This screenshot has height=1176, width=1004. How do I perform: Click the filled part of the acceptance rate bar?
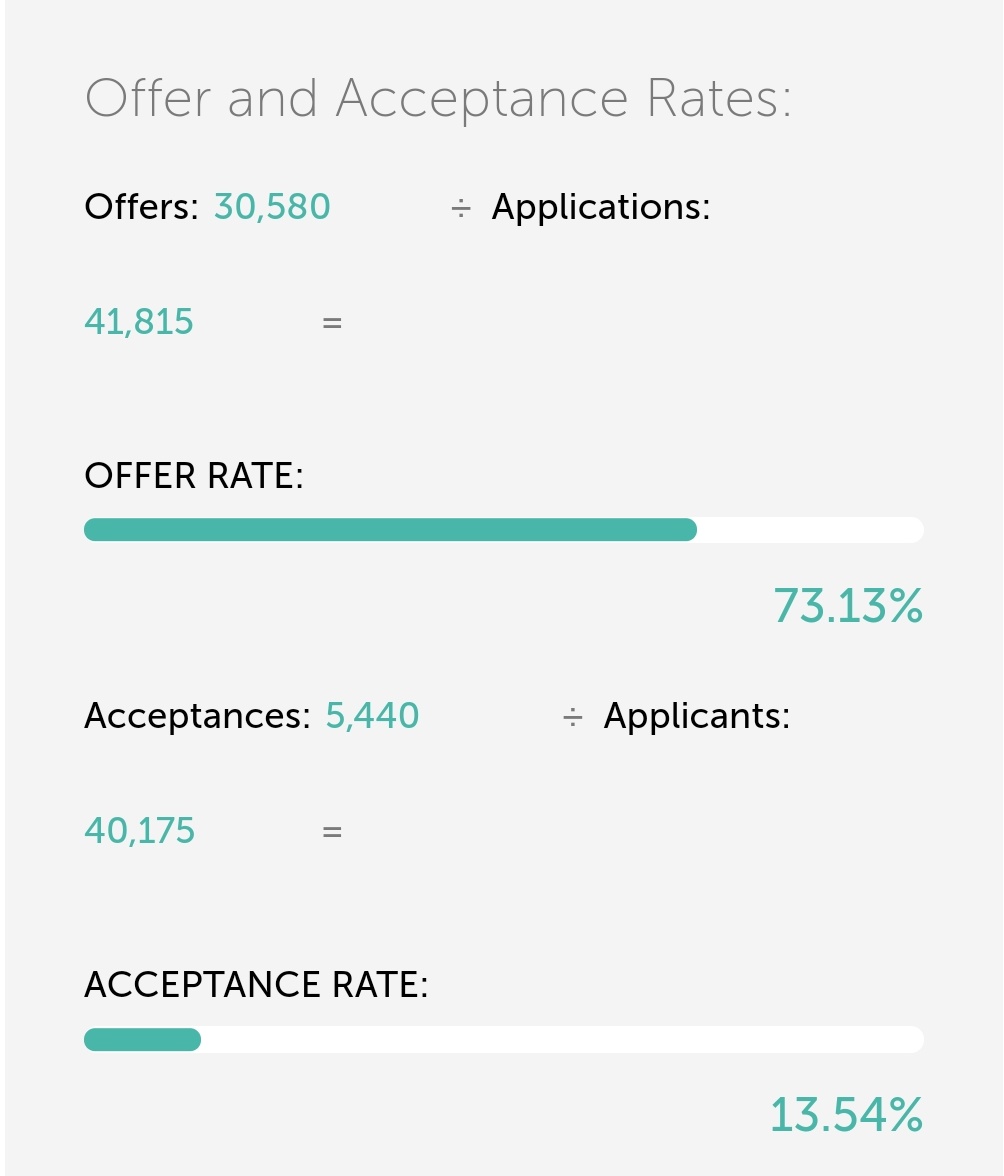tap(142, 1040)
